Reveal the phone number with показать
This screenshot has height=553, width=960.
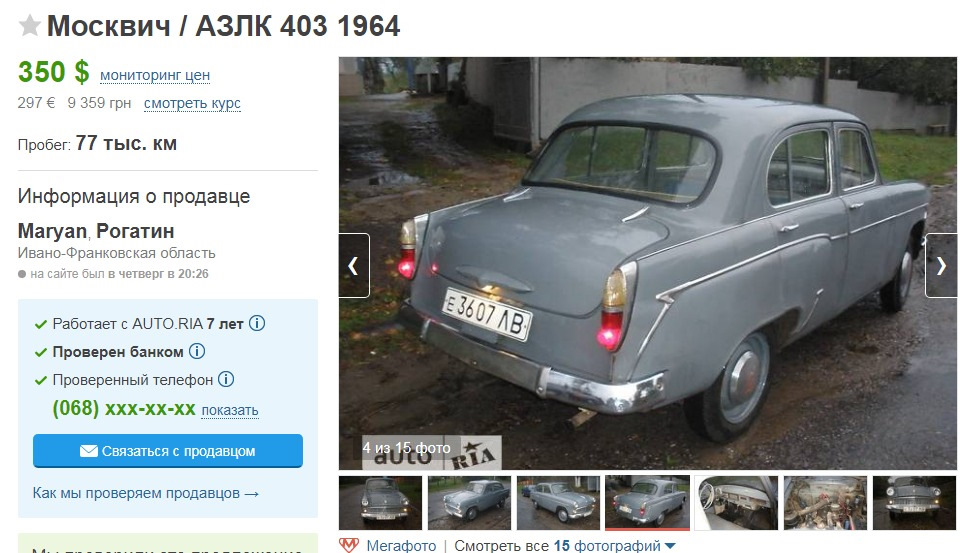pos(230,410)
